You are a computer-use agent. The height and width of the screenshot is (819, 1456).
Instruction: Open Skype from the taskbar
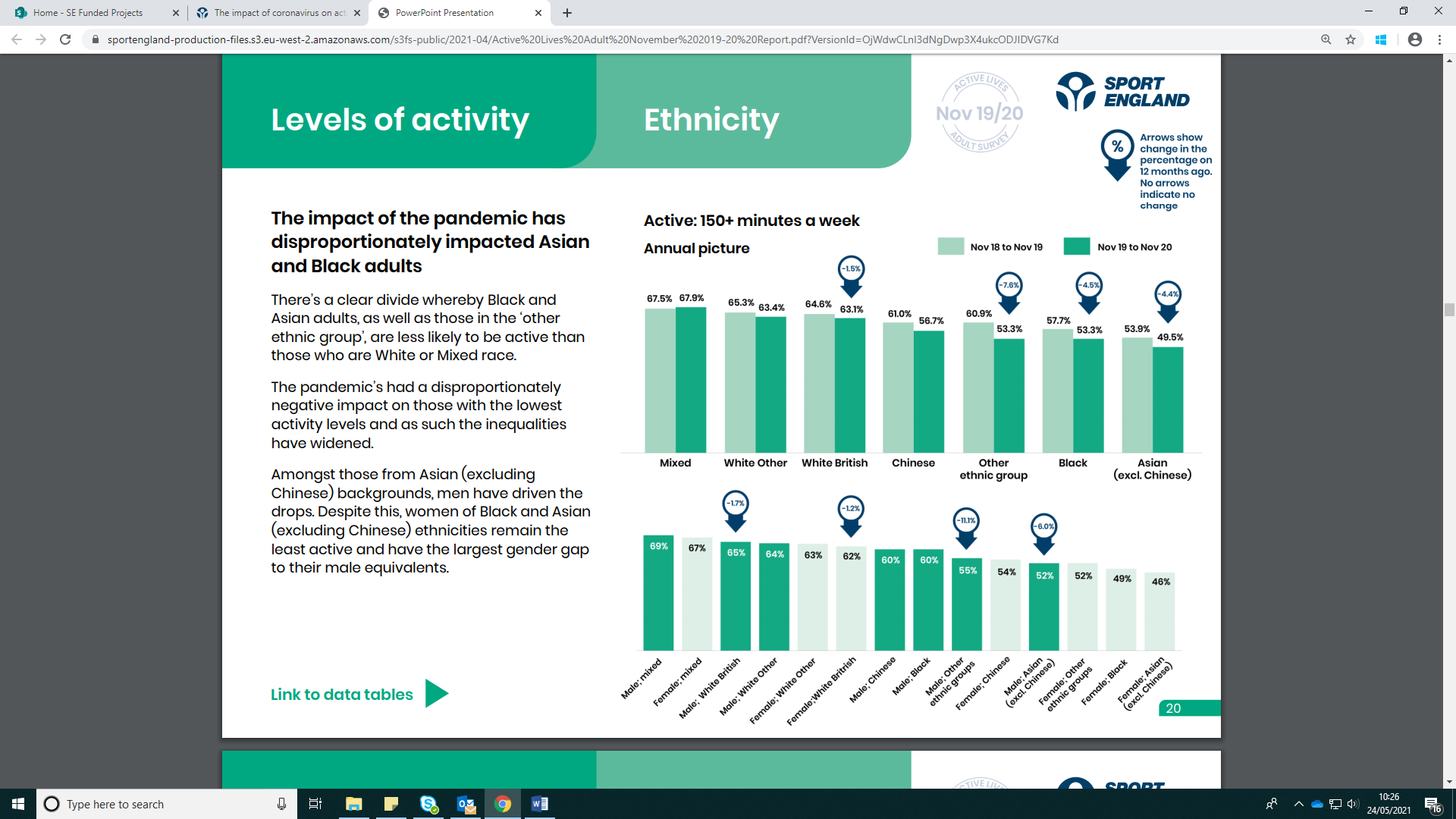428,804
